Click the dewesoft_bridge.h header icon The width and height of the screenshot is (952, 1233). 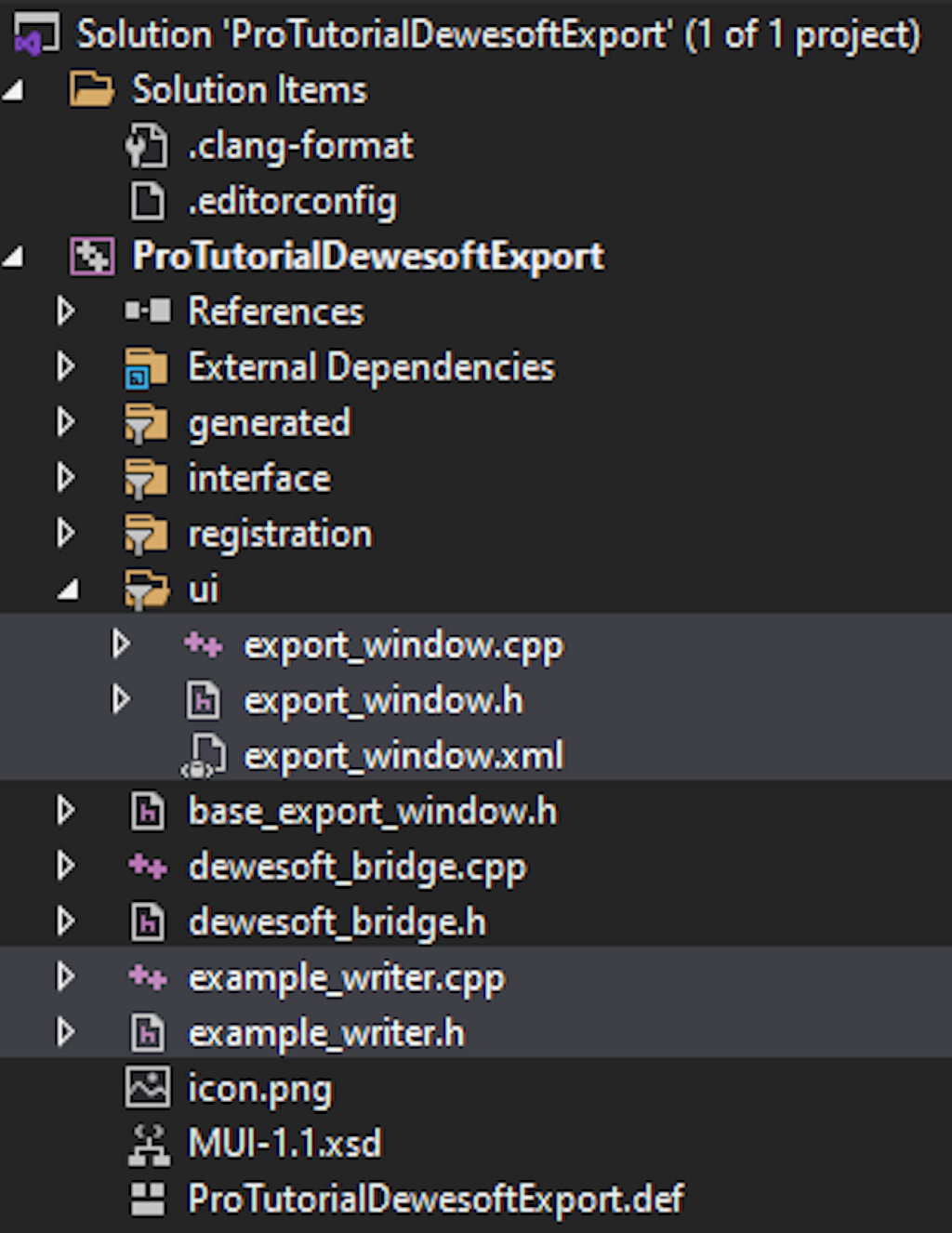(x=147, y=921)
